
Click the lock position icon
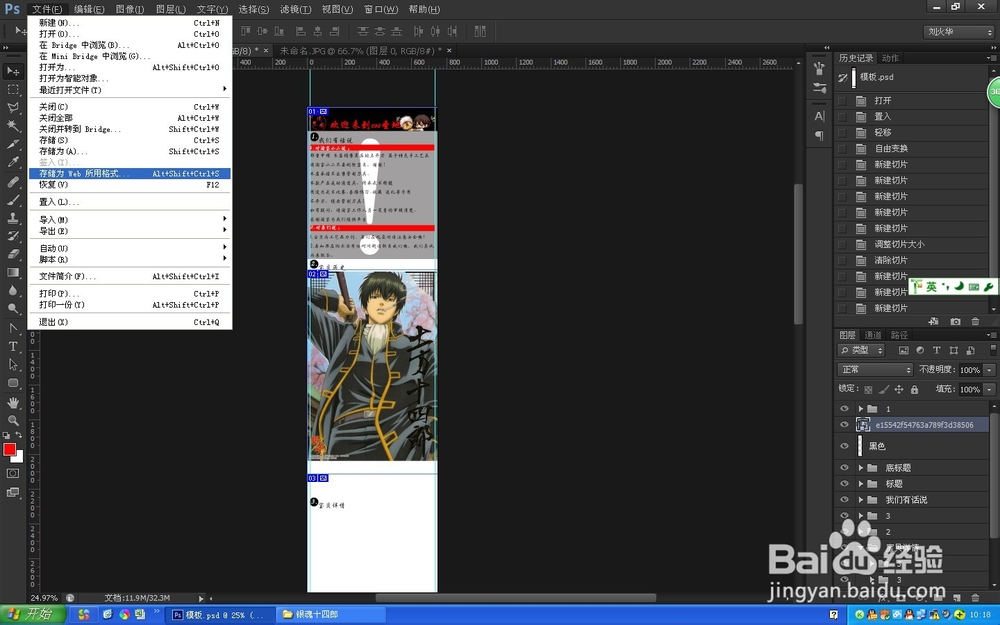pos(899,389)
